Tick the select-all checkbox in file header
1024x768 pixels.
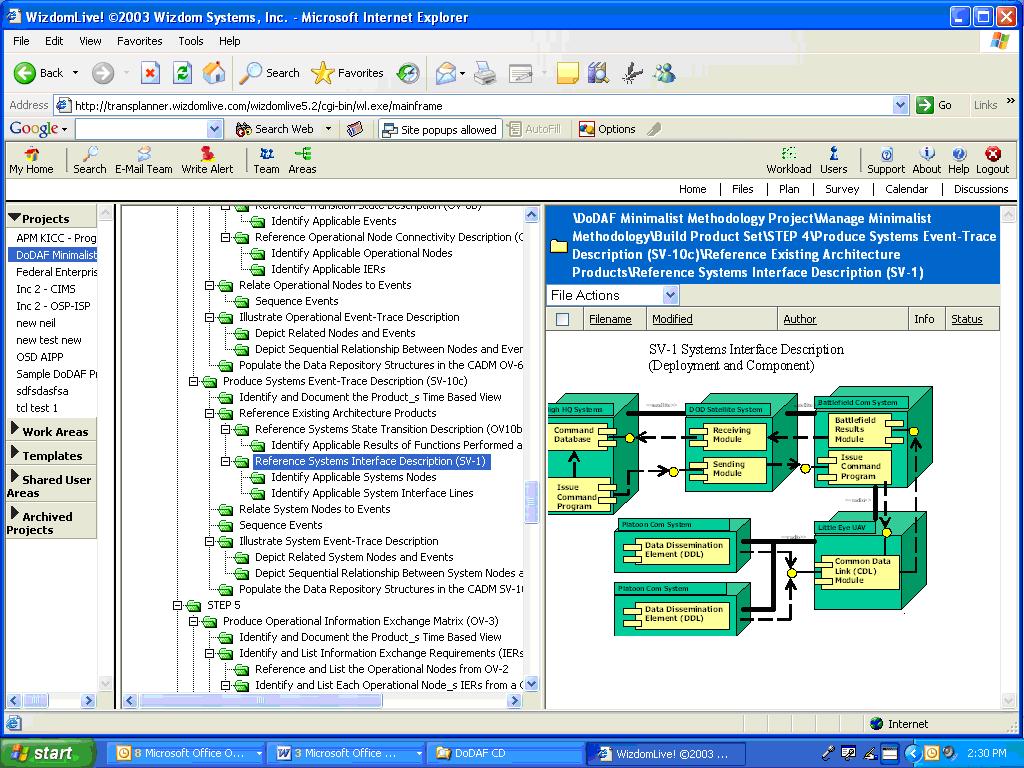562,319
